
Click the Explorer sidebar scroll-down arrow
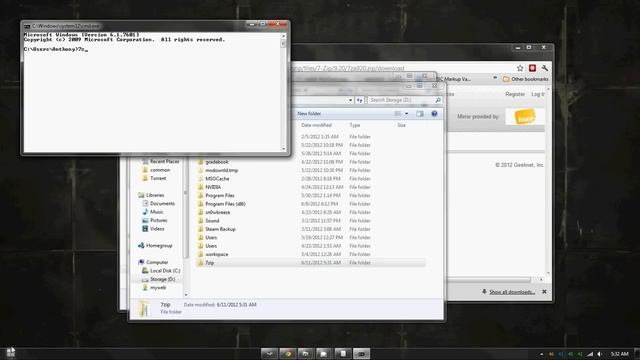click(186, 295)
